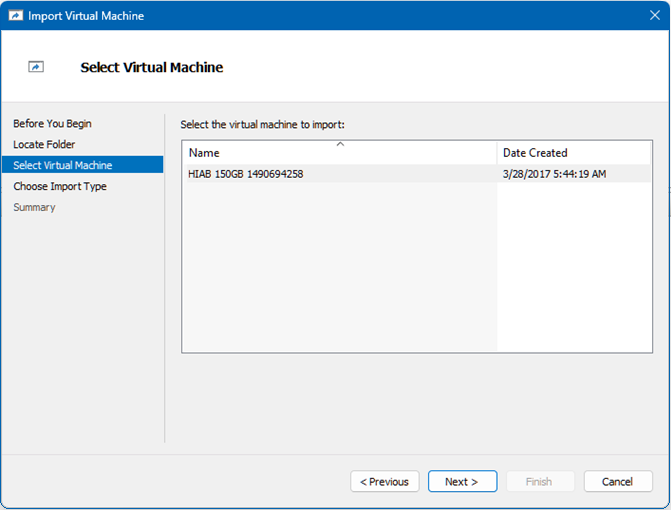Image resolution: width=671 pixels, height=510 pixels.
Task: Proceed with the Next button
Action: [462, 482]
